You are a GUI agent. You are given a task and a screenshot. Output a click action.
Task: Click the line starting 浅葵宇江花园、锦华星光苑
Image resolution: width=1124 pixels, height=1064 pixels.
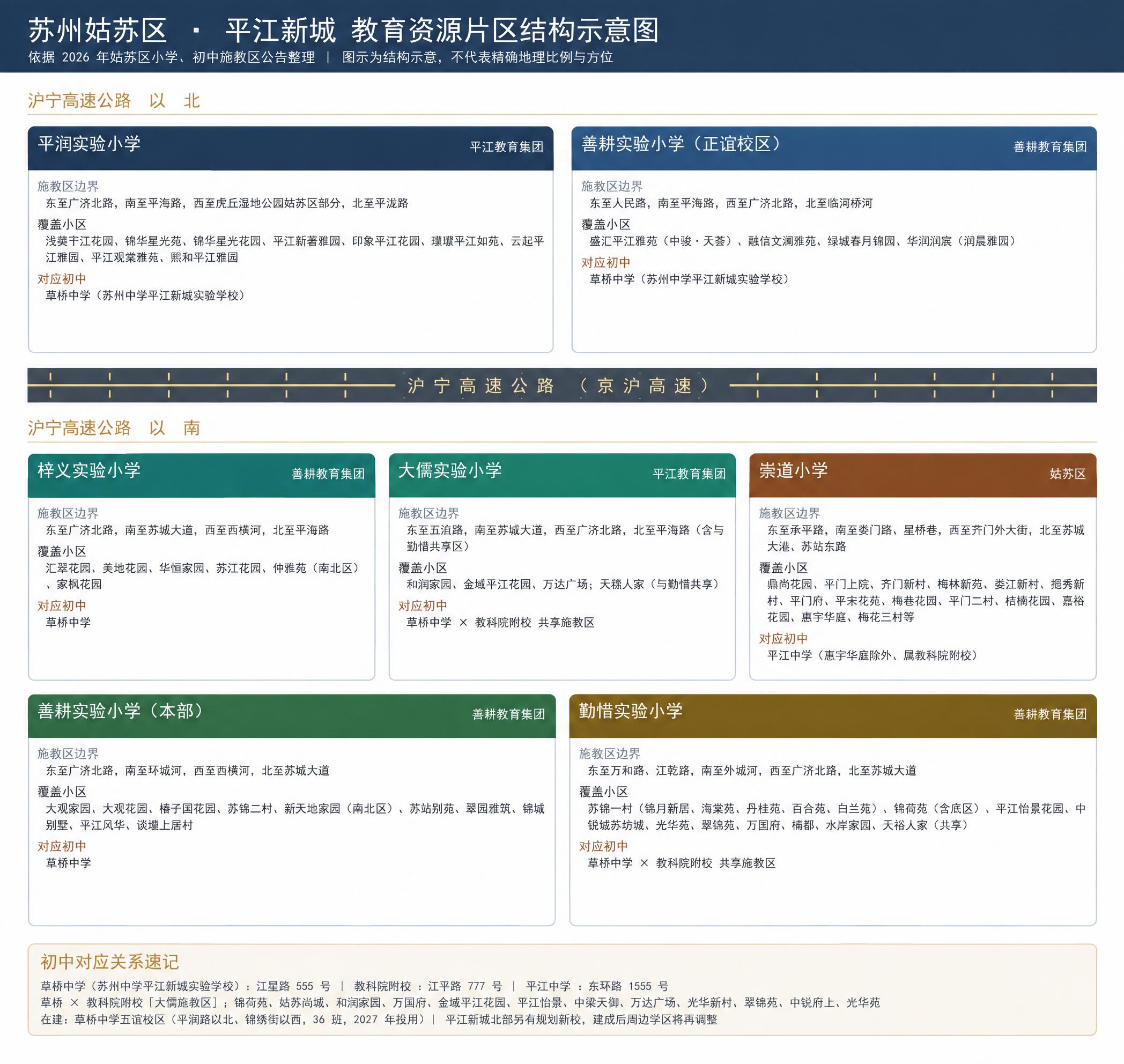(x=295, y=241)
